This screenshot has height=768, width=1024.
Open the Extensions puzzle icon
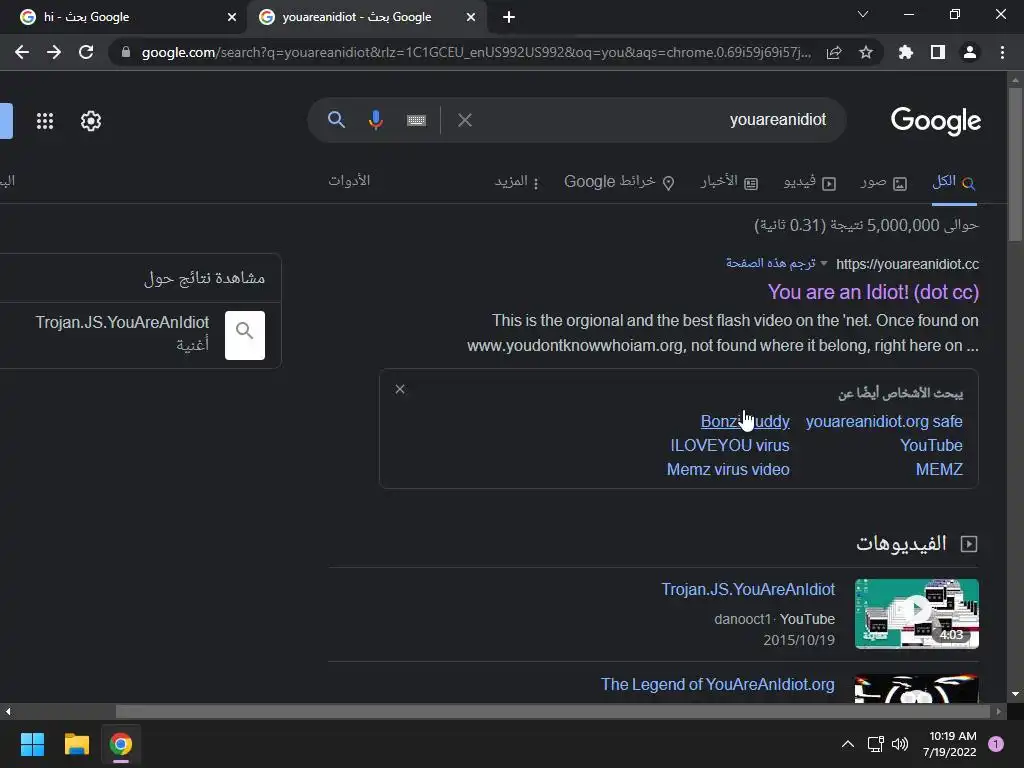tap(906, 52)
